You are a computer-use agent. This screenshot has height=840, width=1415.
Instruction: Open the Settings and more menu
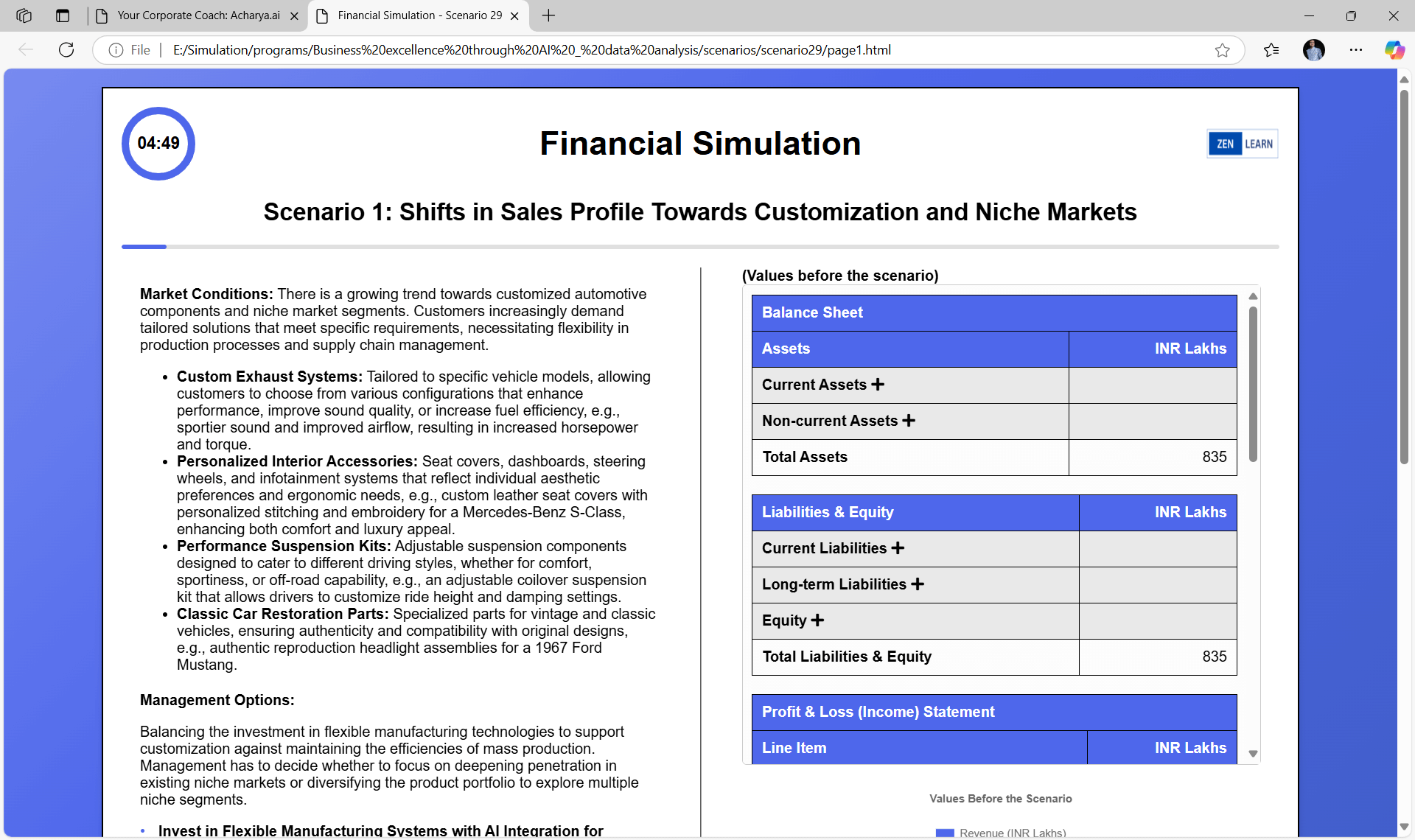[x=1356, y=49]
